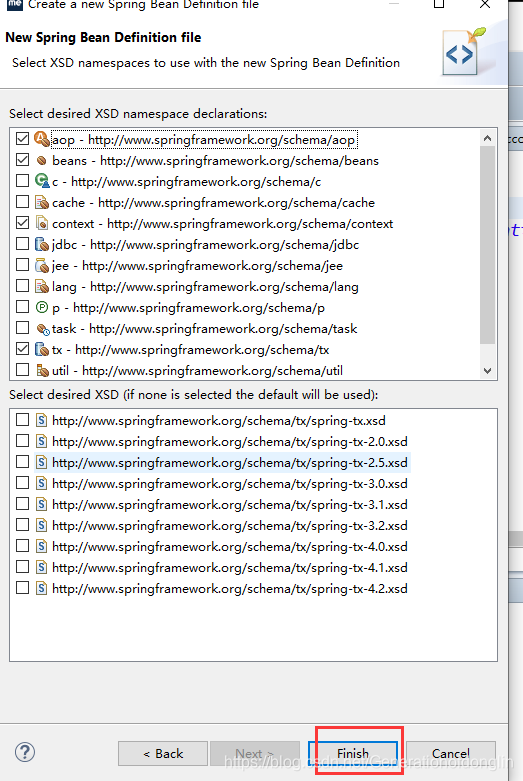523x781 pixels.
Task: Click the aop namespace icon
Action: (42, 139)
